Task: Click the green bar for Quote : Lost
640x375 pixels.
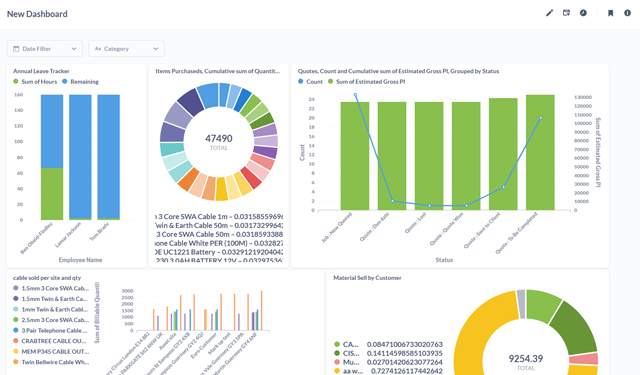Action: [429, 156]
